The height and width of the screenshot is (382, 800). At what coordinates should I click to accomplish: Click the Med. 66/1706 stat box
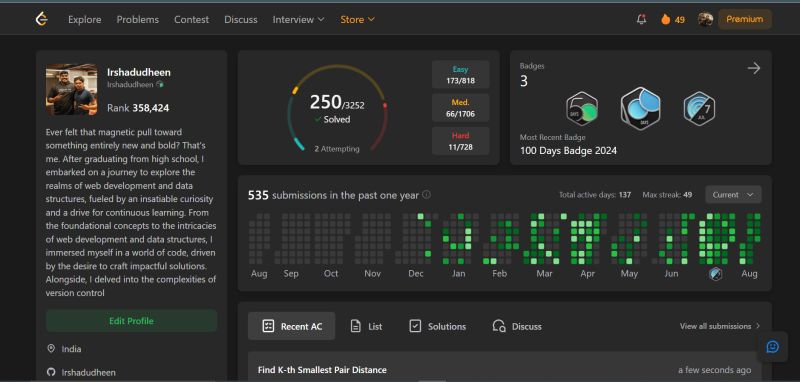461,108
